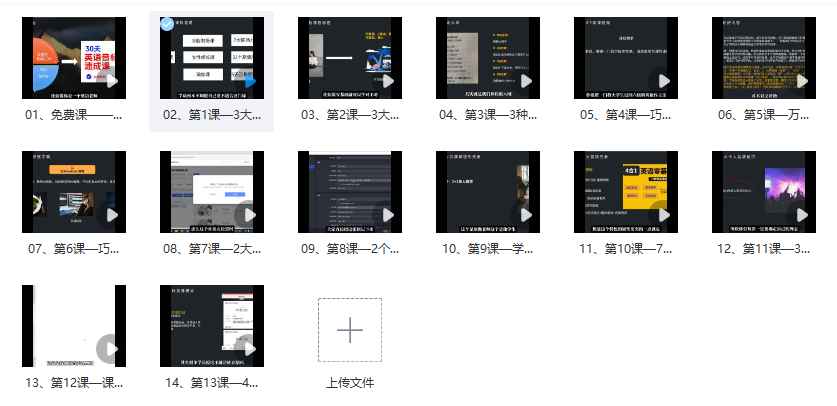Click play icon on video 06 第5课
This screenshot has height=406, width=837.
pyautogui.click(x=801, y=81)
